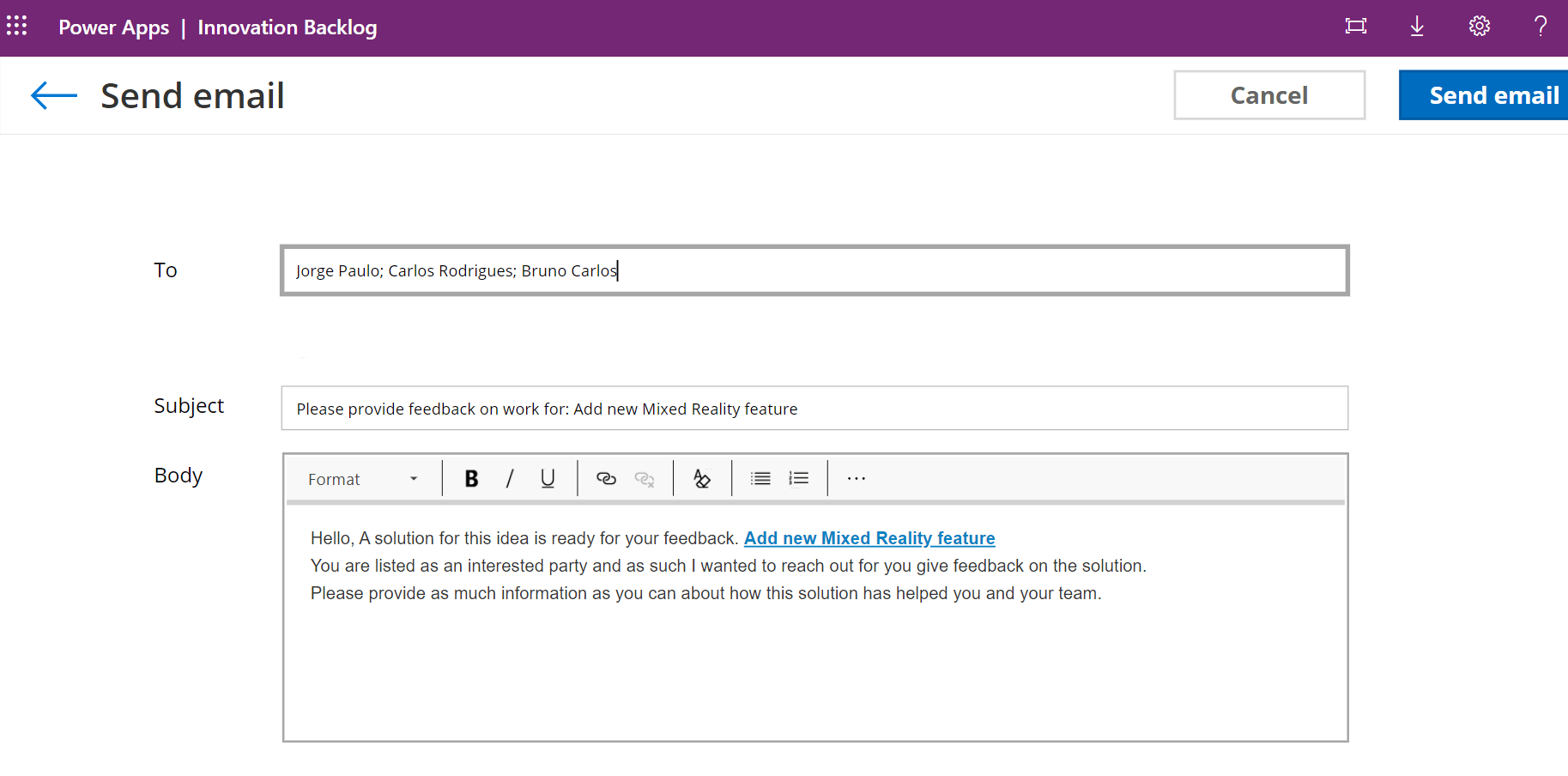Open the Add new Mixed Reality feature link
Image resolution: width=1568 pixels, height=776 pixels.
coord(869,538)
